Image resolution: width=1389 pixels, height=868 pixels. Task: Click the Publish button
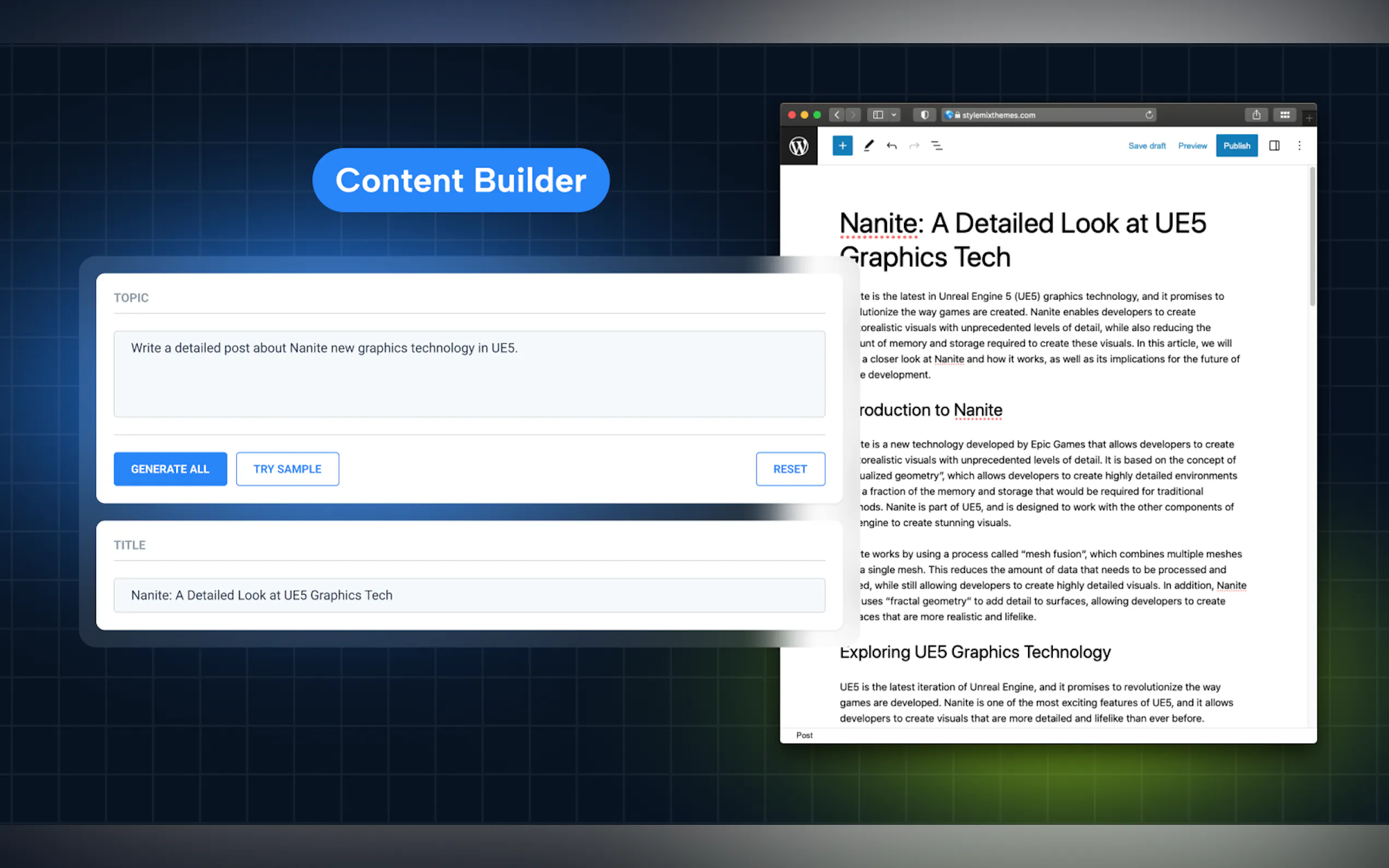(1236, 146)
